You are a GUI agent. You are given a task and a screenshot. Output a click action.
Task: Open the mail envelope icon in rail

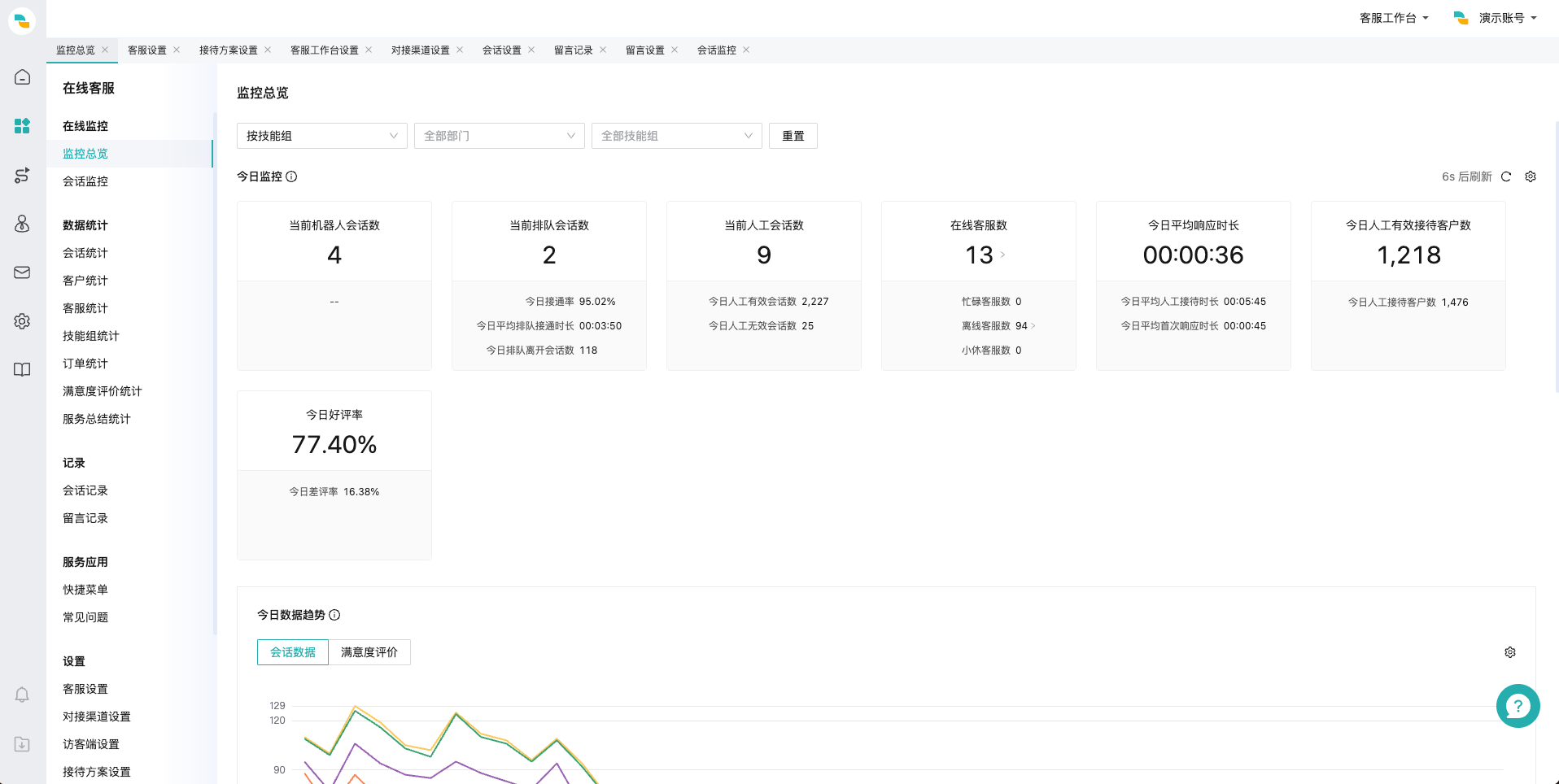22,272
